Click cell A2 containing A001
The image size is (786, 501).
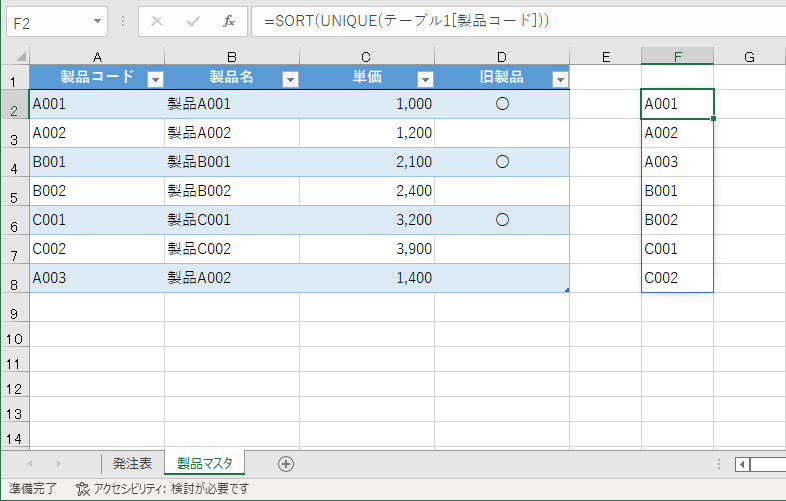[x=97, y=104]
